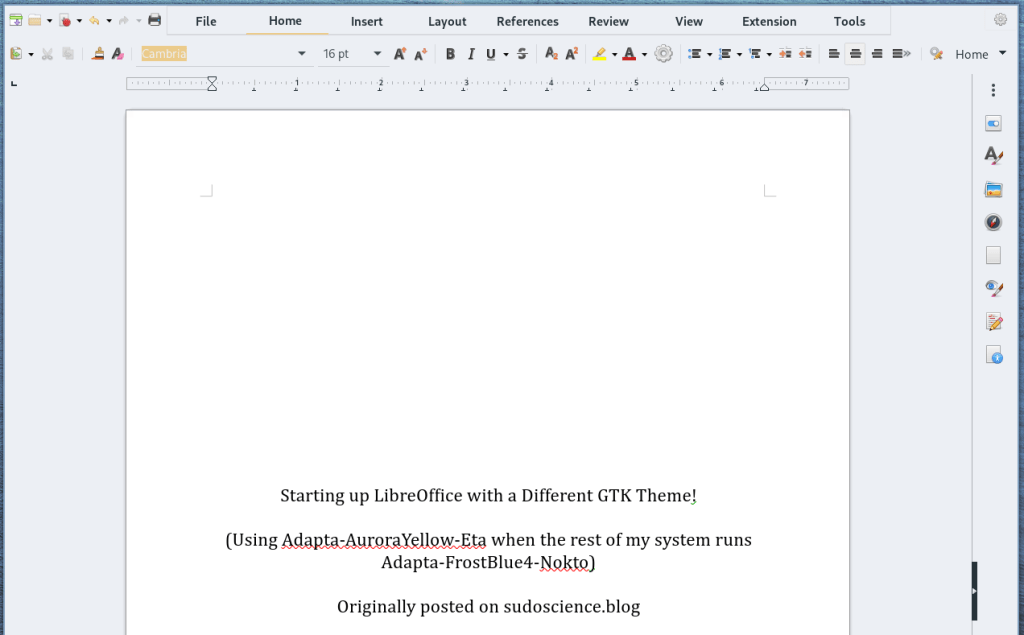Expand the font name dropdown
The width and height of the screenshot is (1024, 635).
click(x=301, y=53)
